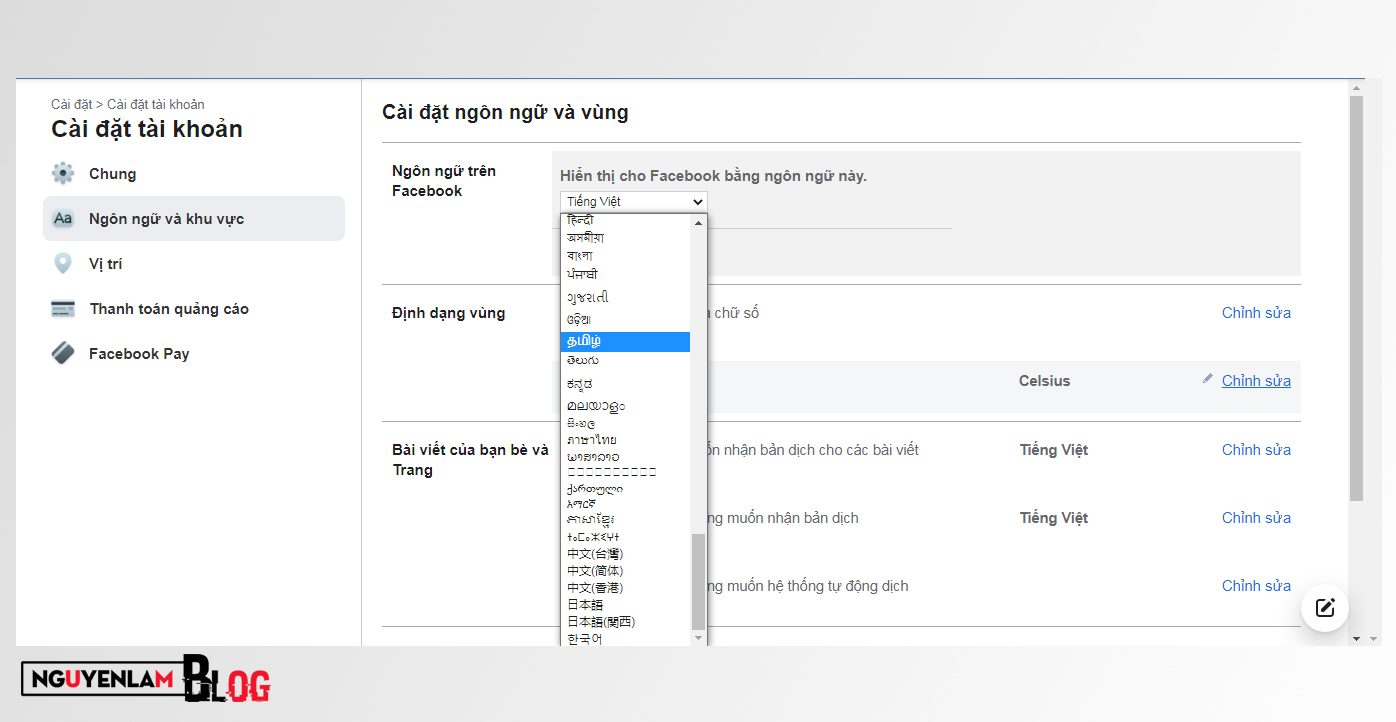The image size is (1396, 722).
Task: Click the page scrollbar down arrow
Action: [1357, 638]
